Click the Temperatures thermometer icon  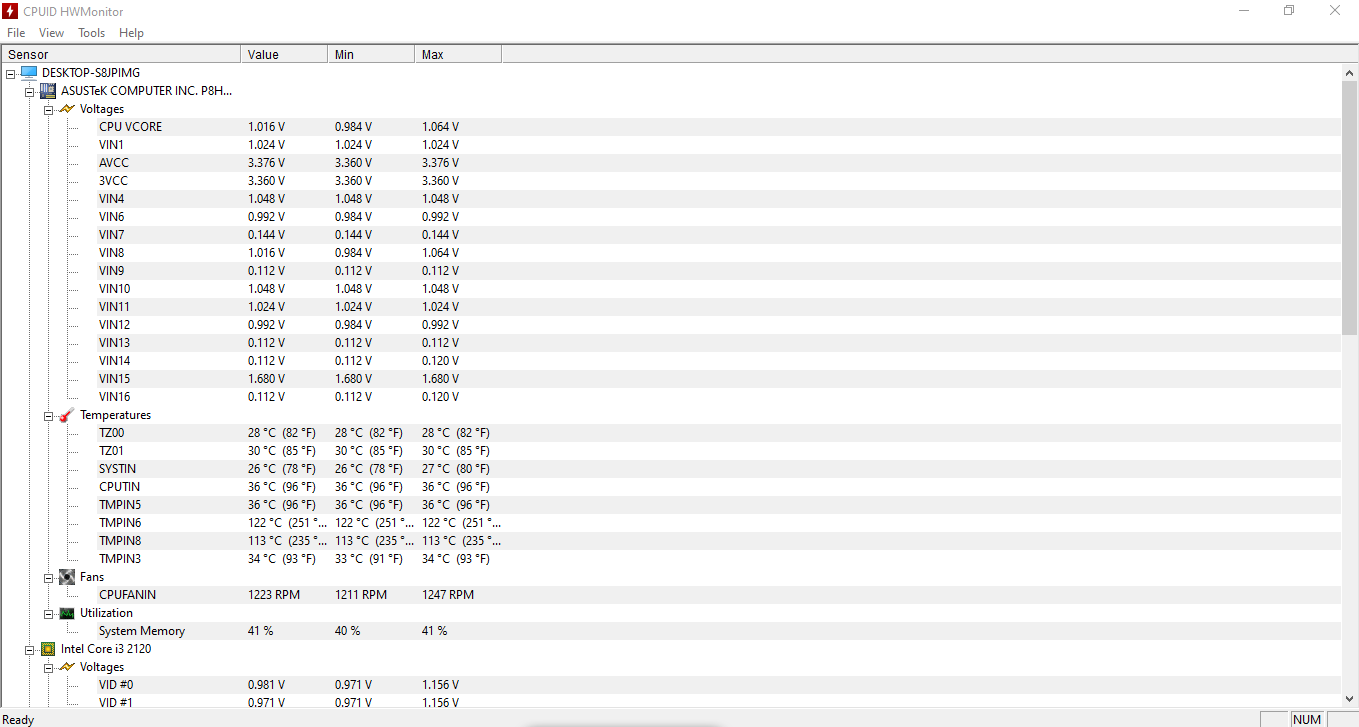pos(67,415)
